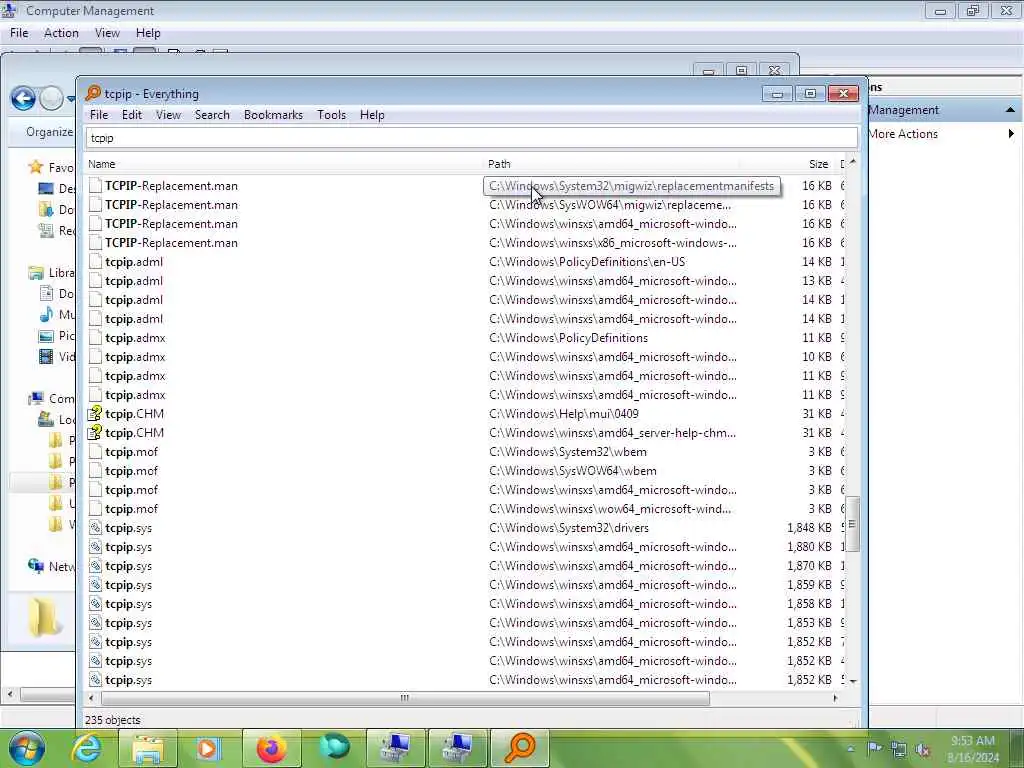Click the tcpip.CHM help file icon in Help\mui\0409
The width and height of the screenshot is (1024, 768).
pyautogui.click(x=95, y=414)
